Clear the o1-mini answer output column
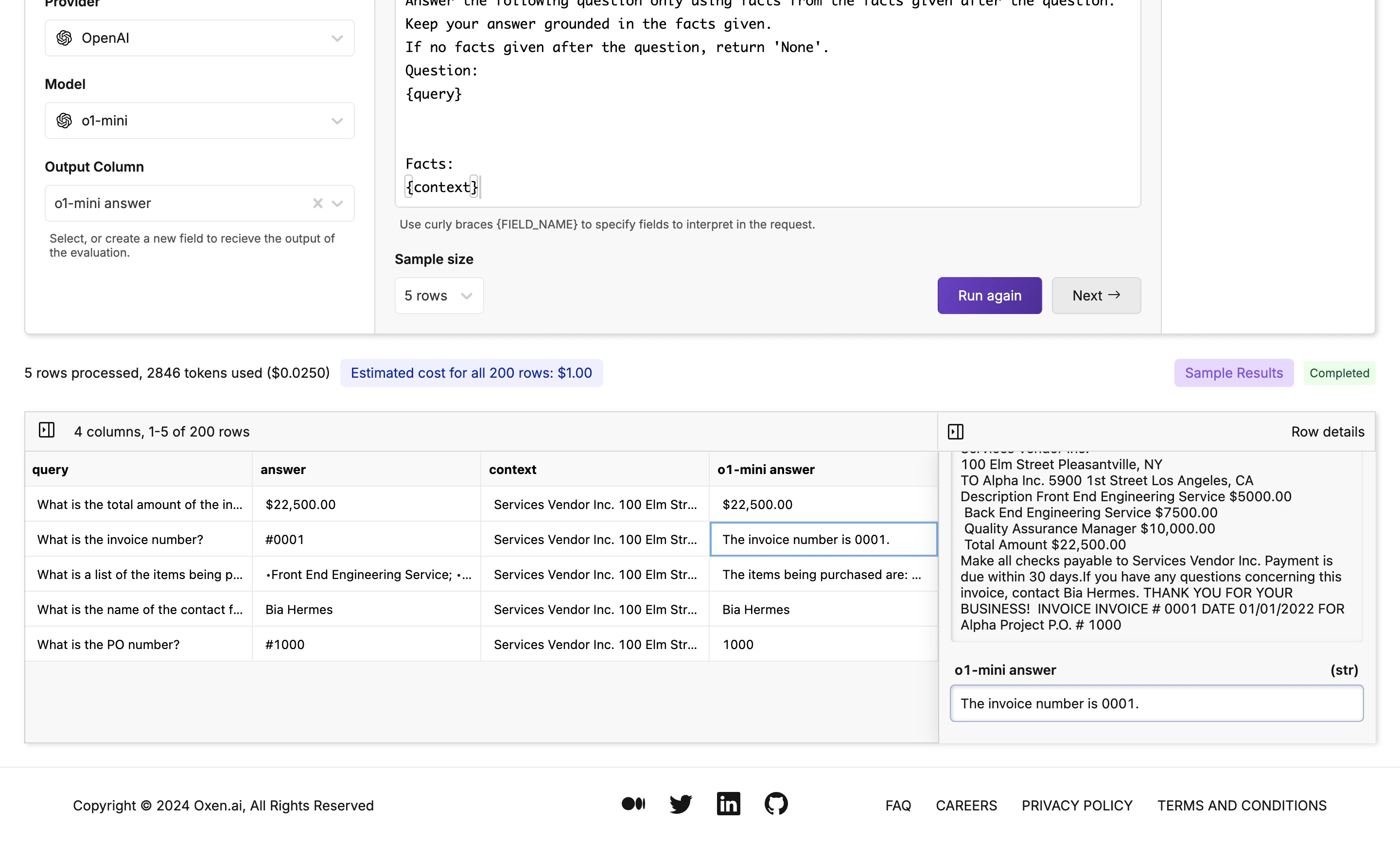The image size is (1400, 843). [x=317, y=203]
